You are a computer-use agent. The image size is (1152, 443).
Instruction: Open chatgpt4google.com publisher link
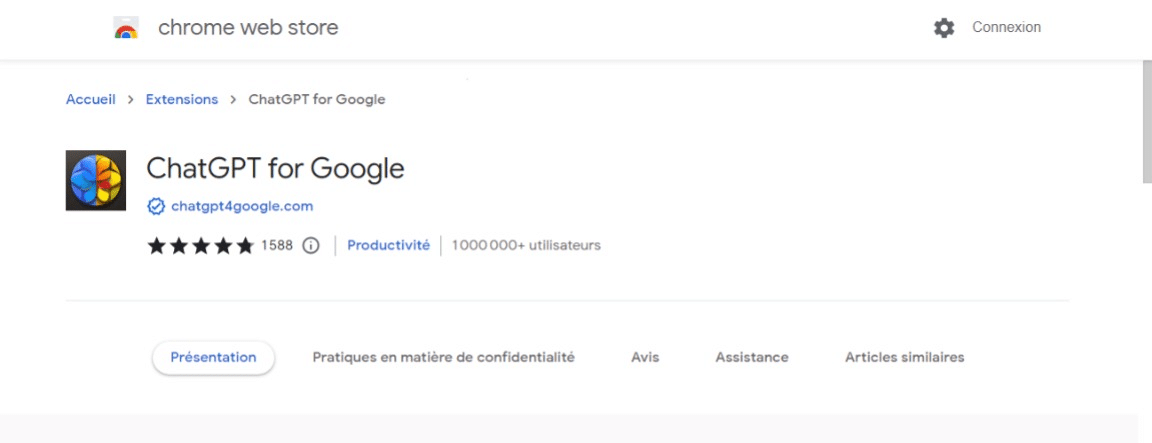pyautogui.click(x=242, y=206)
